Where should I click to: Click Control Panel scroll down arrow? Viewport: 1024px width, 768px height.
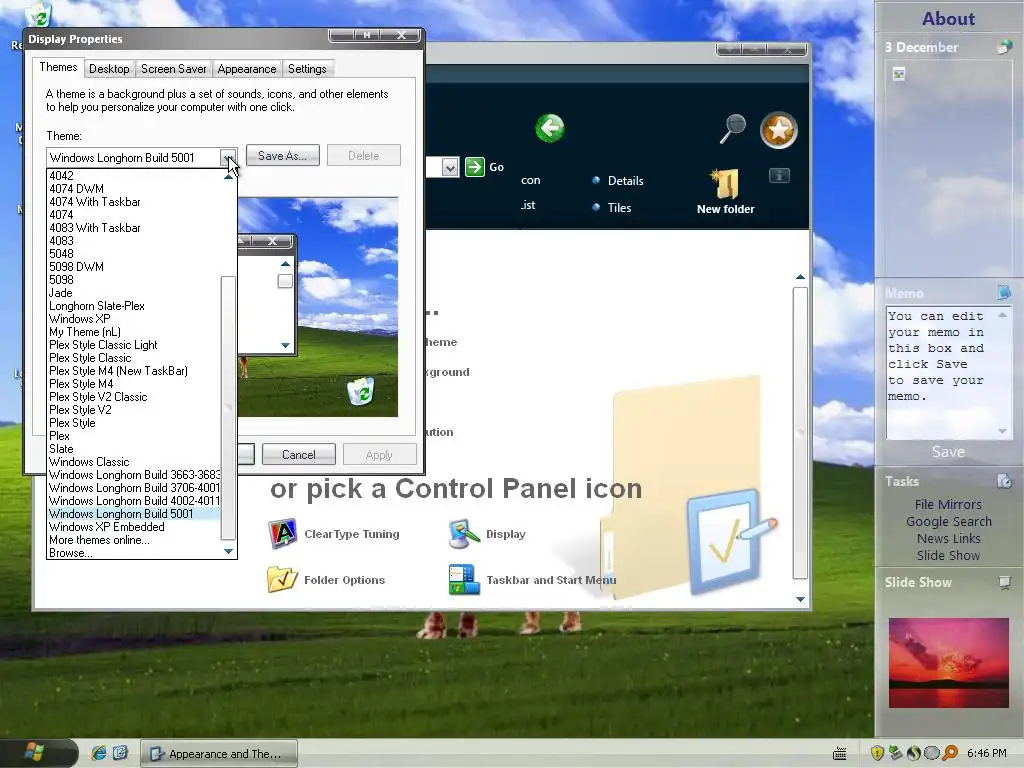click(x=800, y=599)
